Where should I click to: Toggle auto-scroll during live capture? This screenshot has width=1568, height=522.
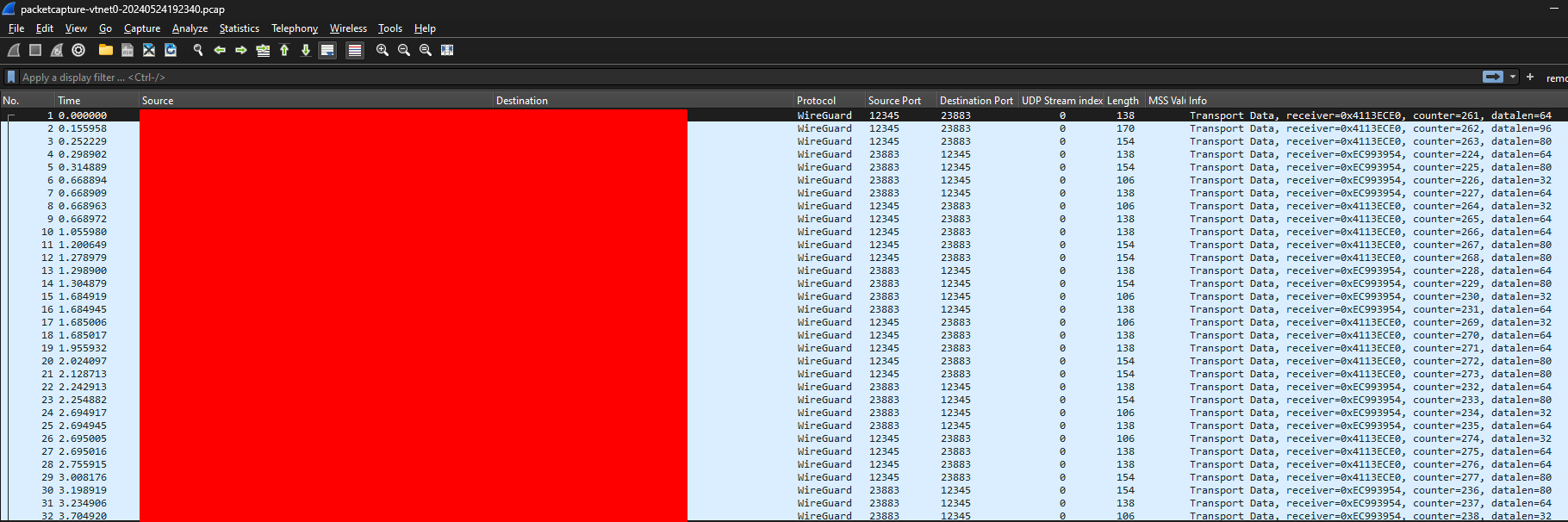[327, 51]
